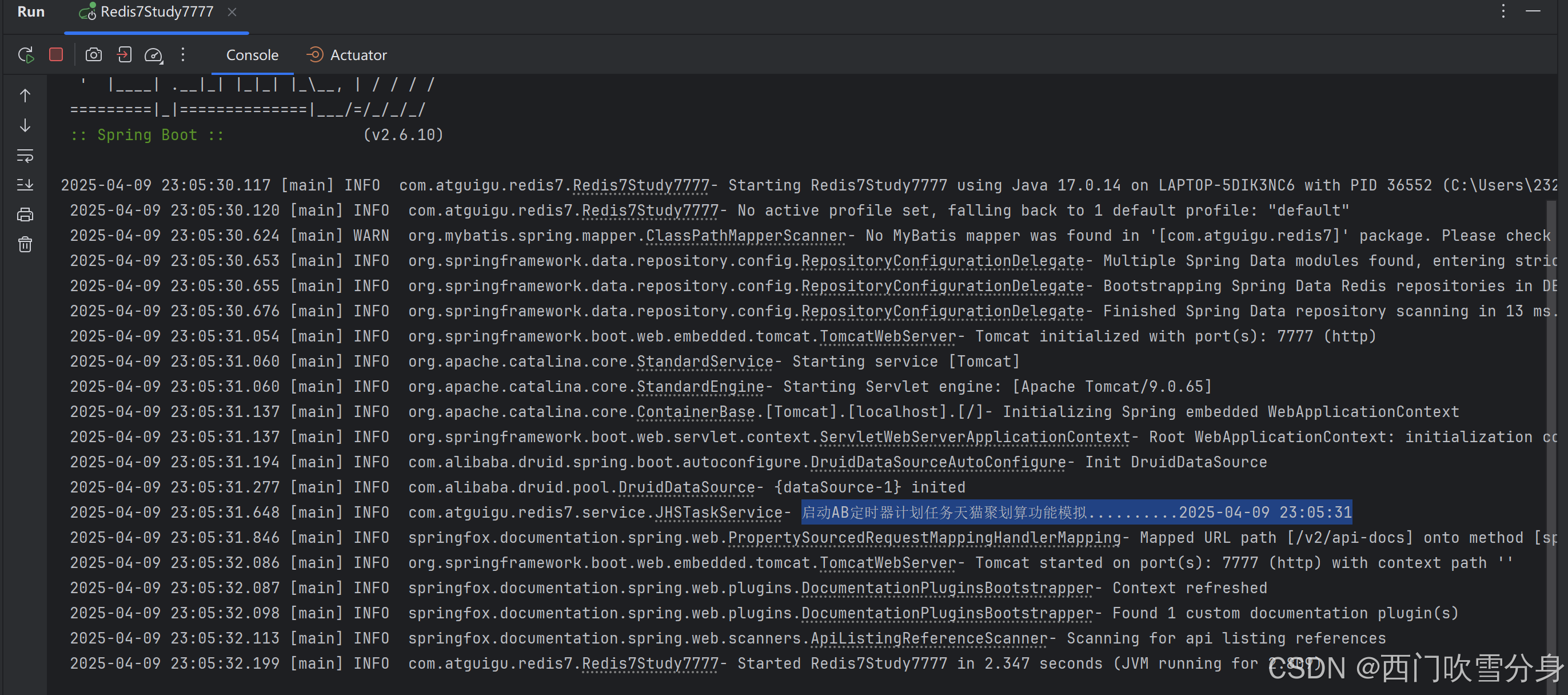
Task: Open the JHSTaskService class link
Action: click(718, 513)
